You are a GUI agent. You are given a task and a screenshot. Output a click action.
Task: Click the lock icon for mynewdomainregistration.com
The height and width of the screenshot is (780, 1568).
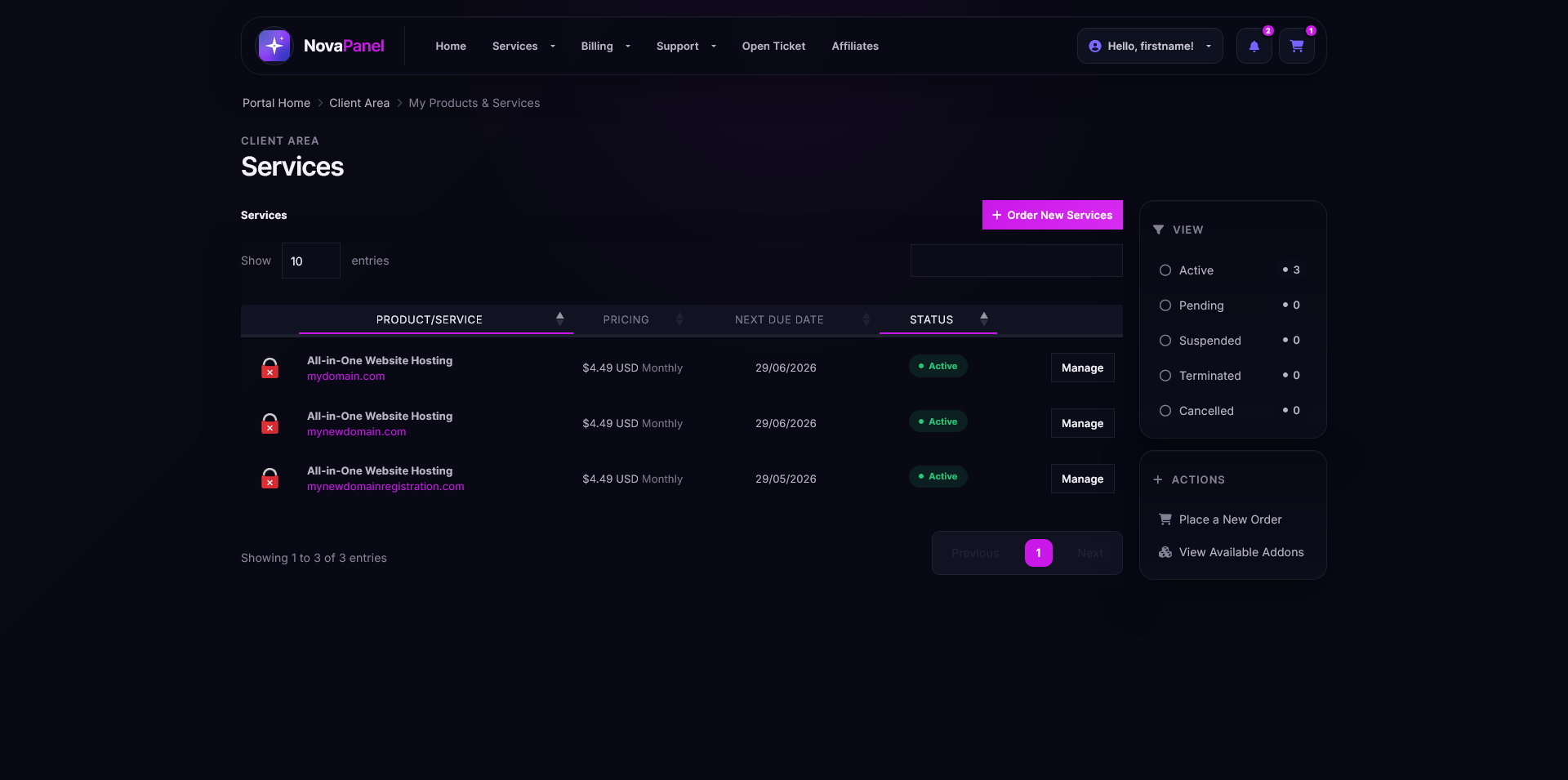click(x=269, y=479)
